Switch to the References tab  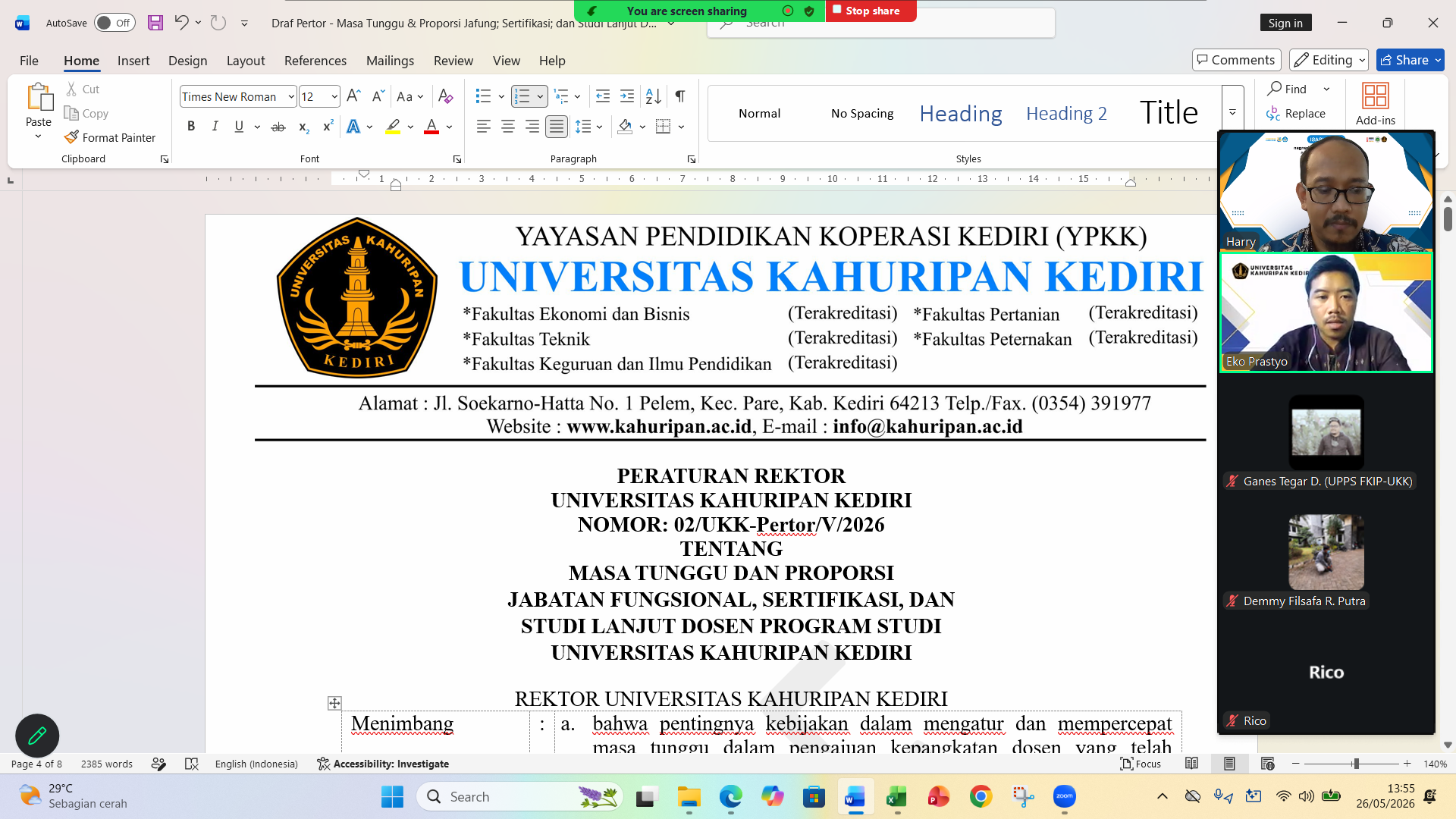point(315,61)
